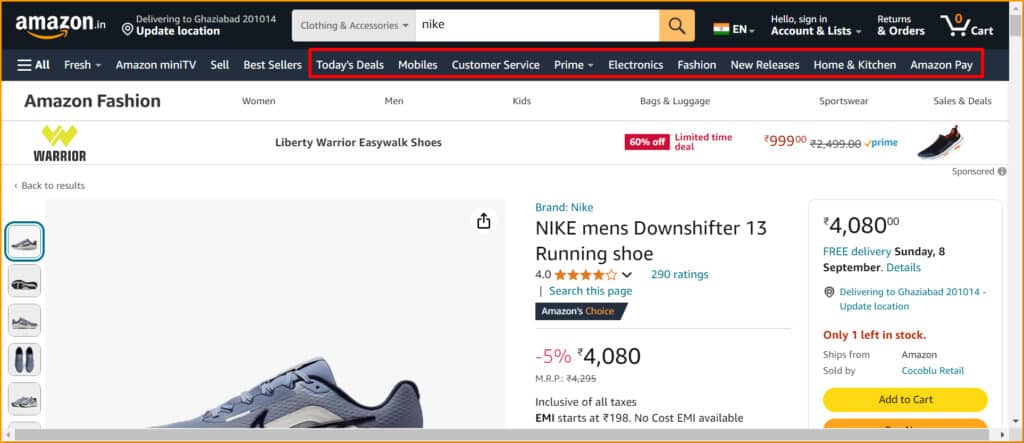Image resolution: width=1024 pixels, height=443 pixels.
Task: Expand the ratings breakdown chevron
Action: 627,274
